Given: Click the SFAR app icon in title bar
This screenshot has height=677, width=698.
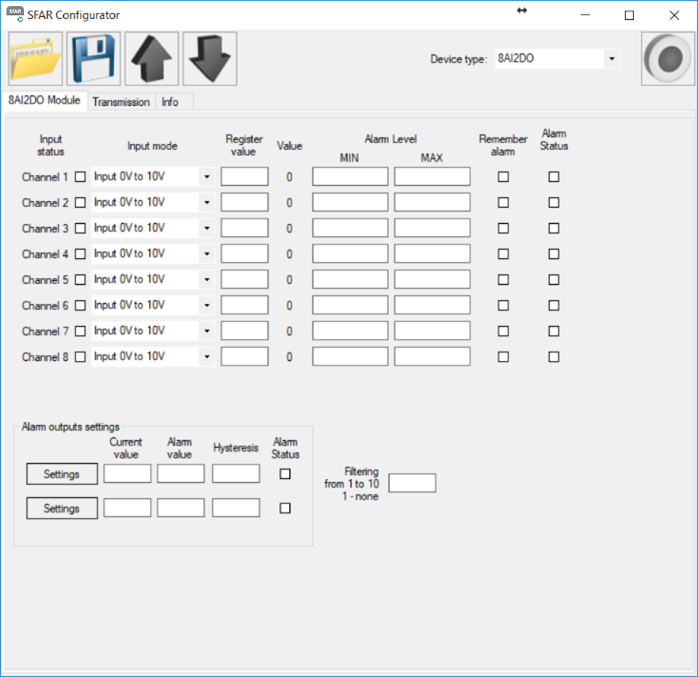Looking at the screenshot, I should coord(15,15).
